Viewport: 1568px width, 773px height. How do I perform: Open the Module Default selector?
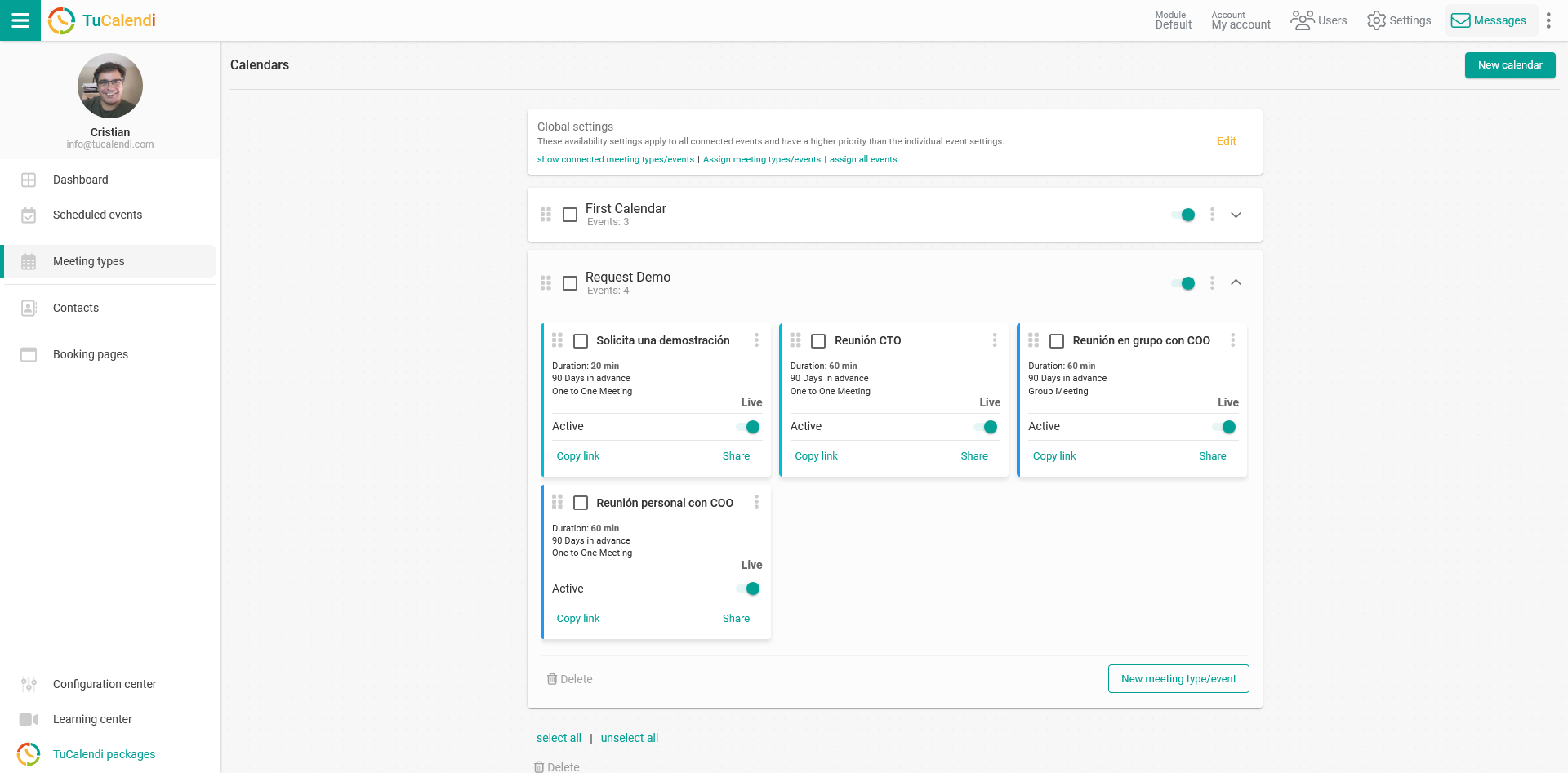(x=1173, y=20)
